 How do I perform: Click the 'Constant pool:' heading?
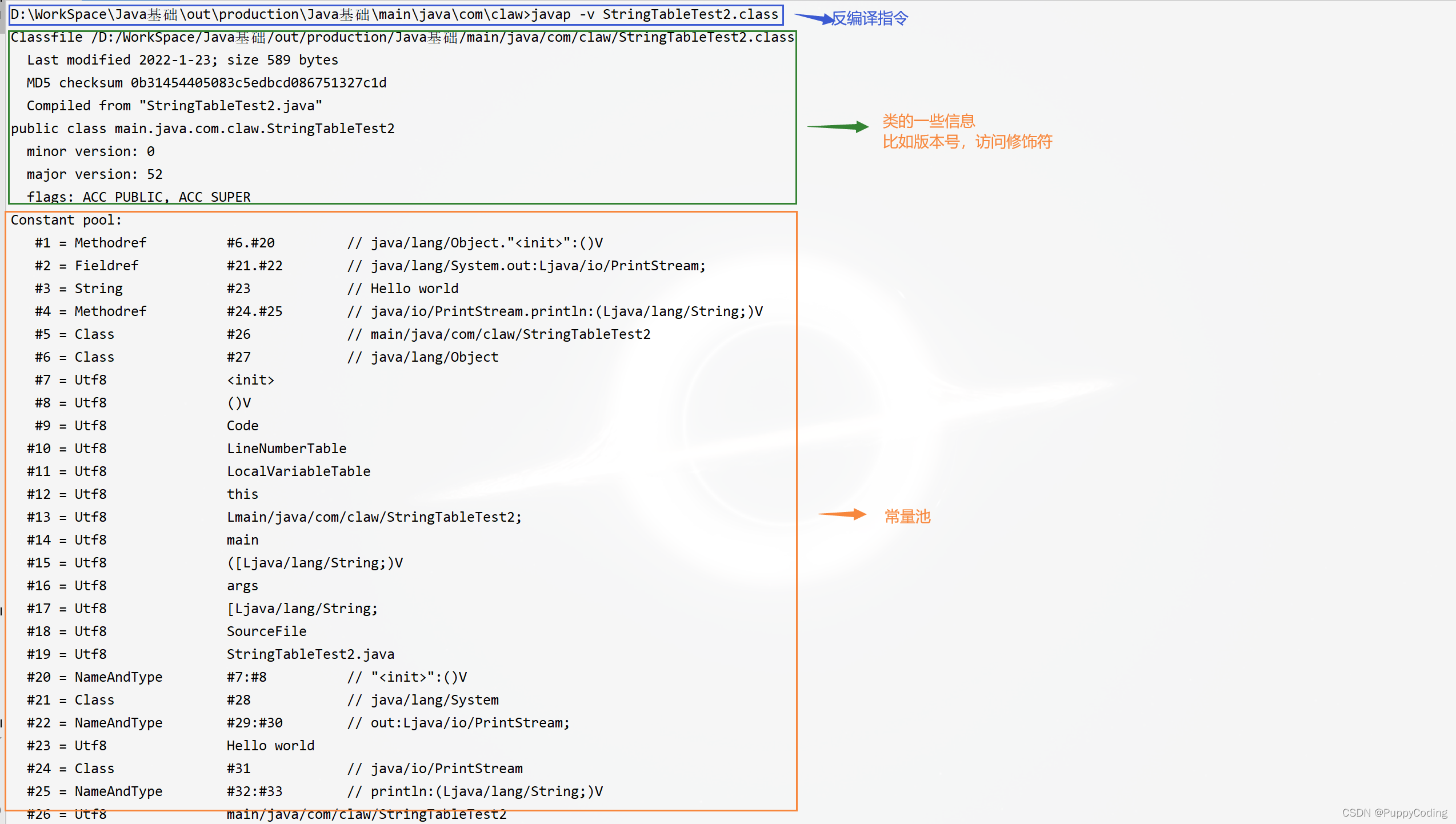[x=66, y=220]
